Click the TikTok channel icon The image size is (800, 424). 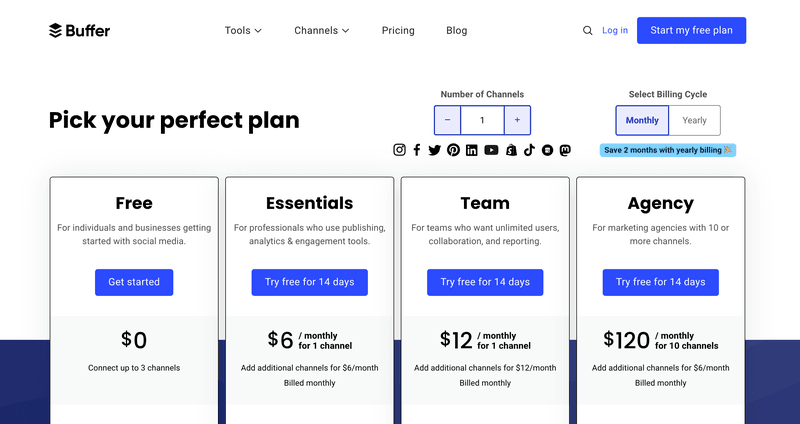pyautogui.click(x=529, y=150)
